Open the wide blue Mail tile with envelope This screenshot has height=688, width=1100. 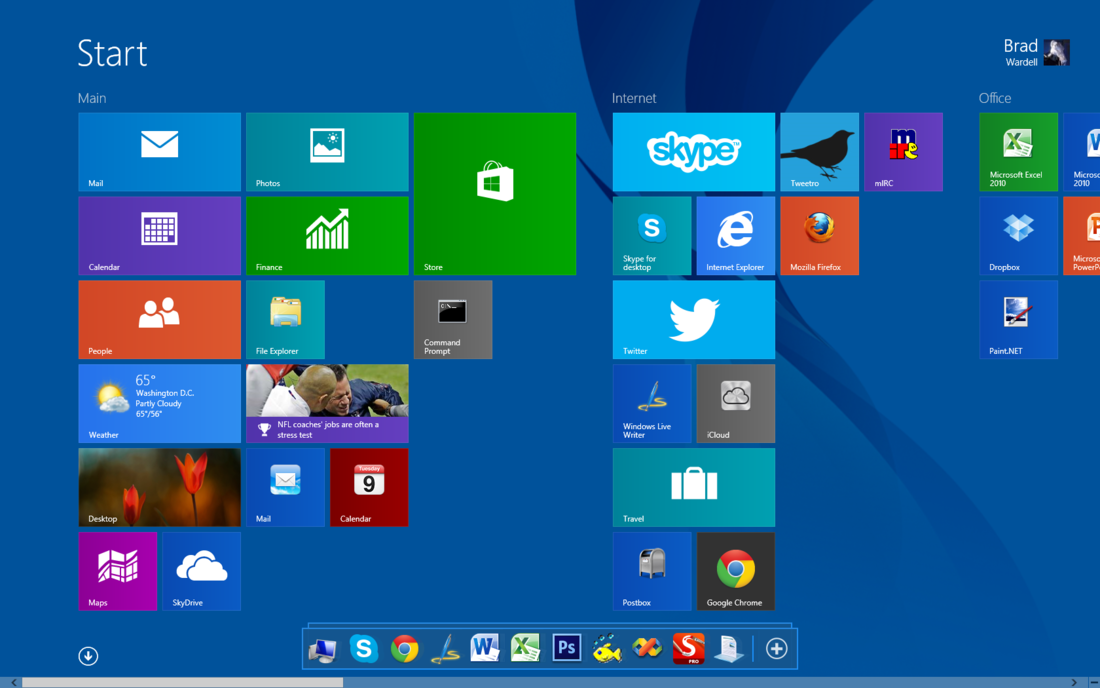159,151
